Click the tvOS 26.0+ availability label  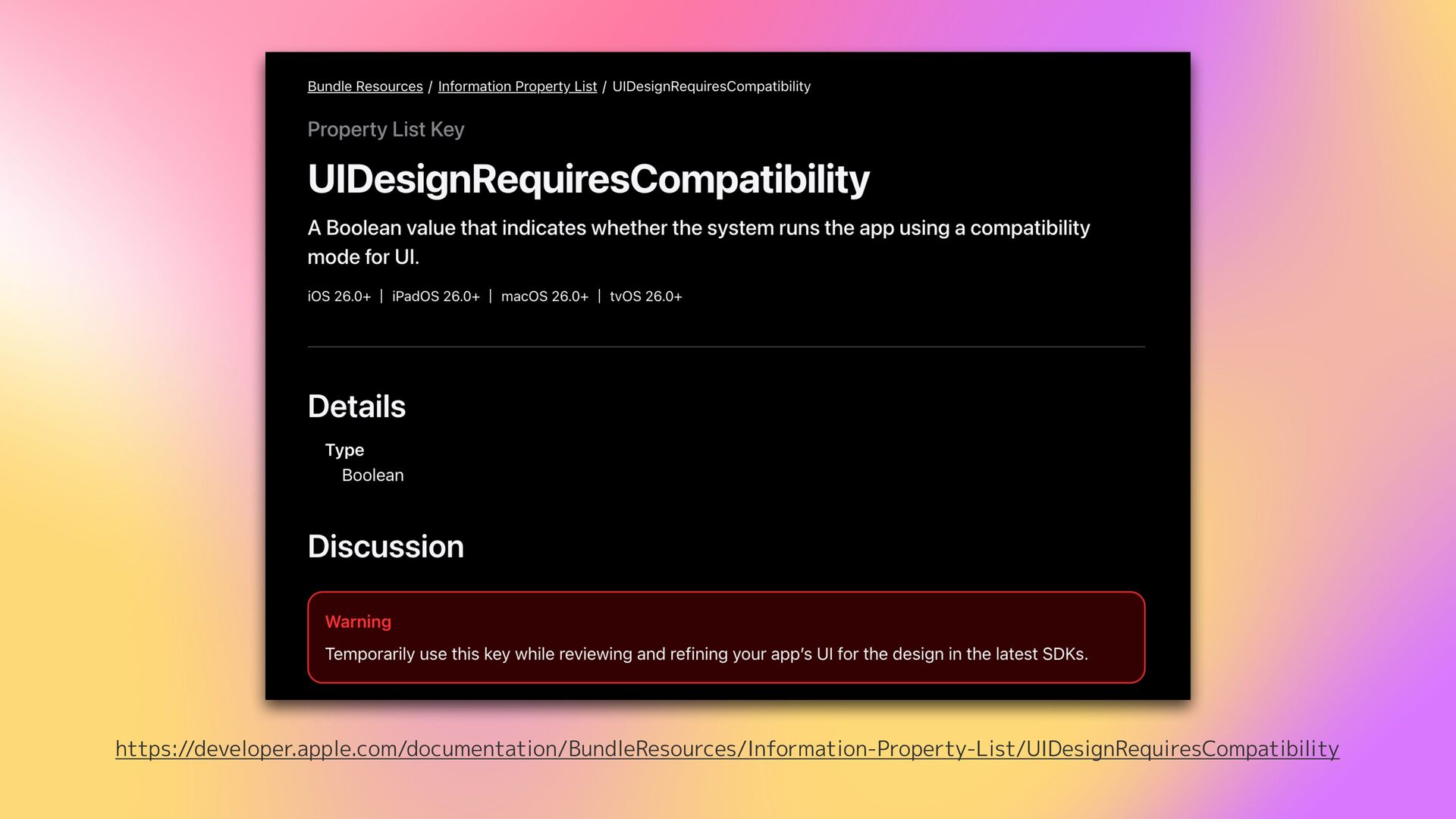[x=645, y=297]
